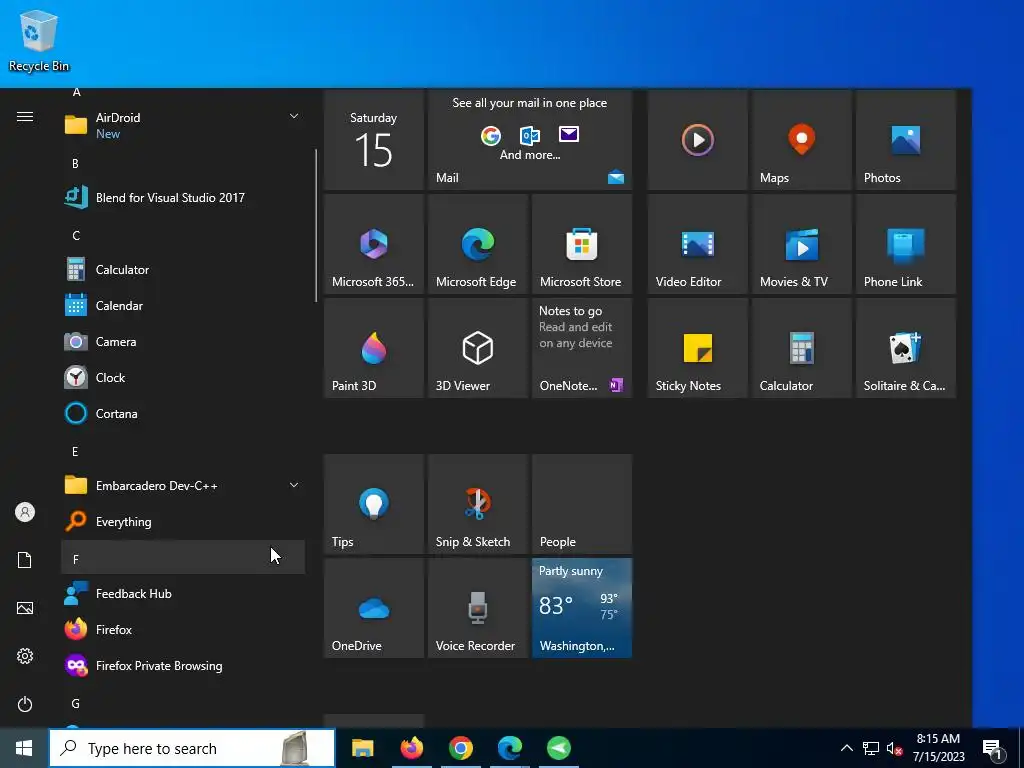Open Recycle Bin on the desktop
Screen dimensions: 1024x768
(x=39, y=41)
